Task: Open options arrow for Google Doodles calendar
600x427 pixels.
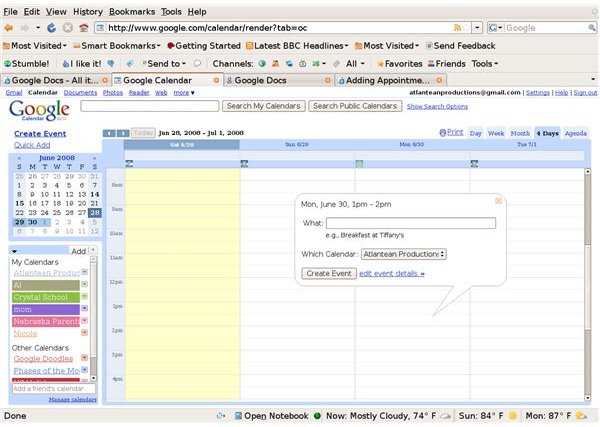Action: tap(85, 358)
